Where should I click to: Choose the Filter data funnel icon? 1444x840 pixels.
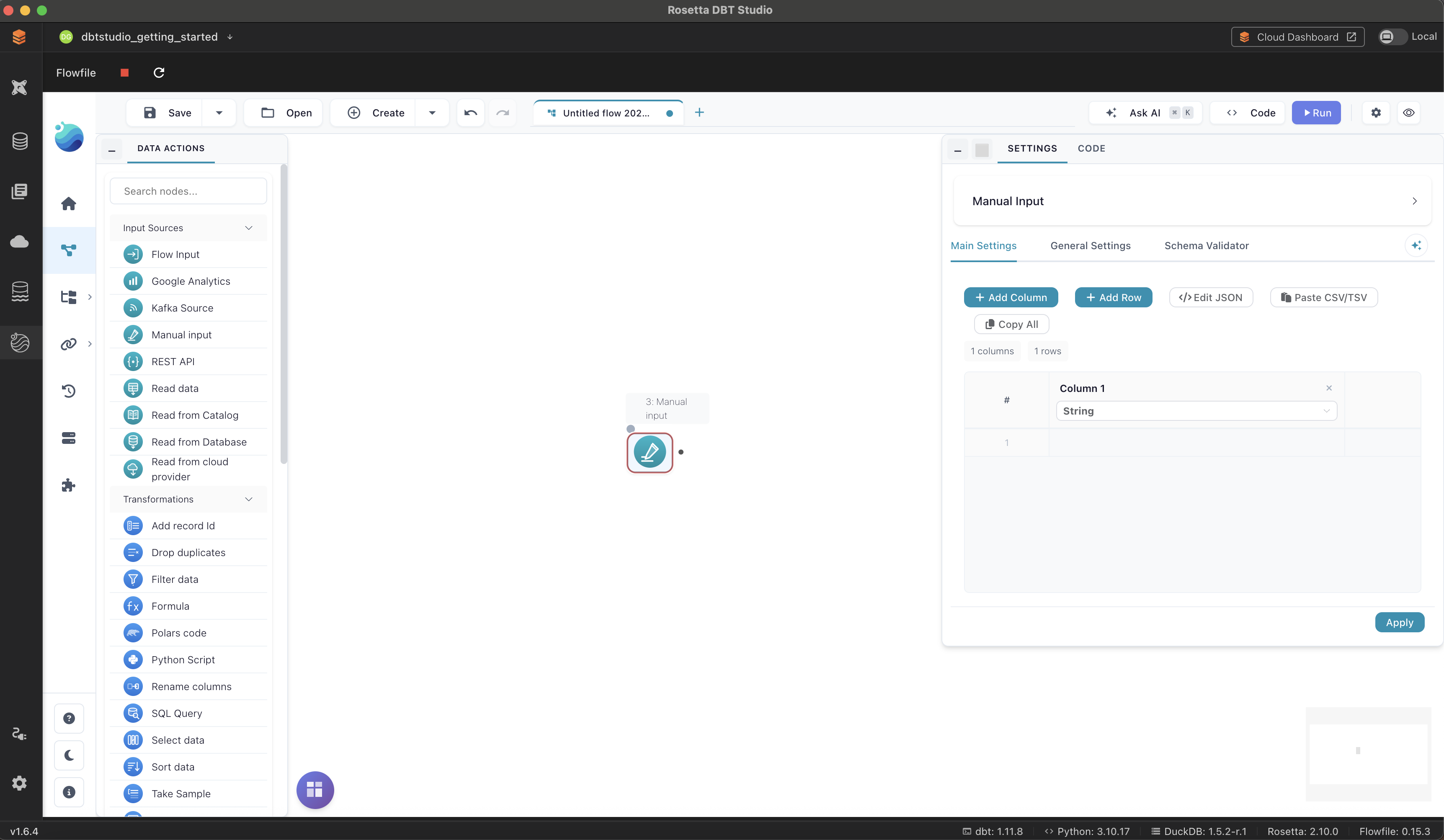133,579
